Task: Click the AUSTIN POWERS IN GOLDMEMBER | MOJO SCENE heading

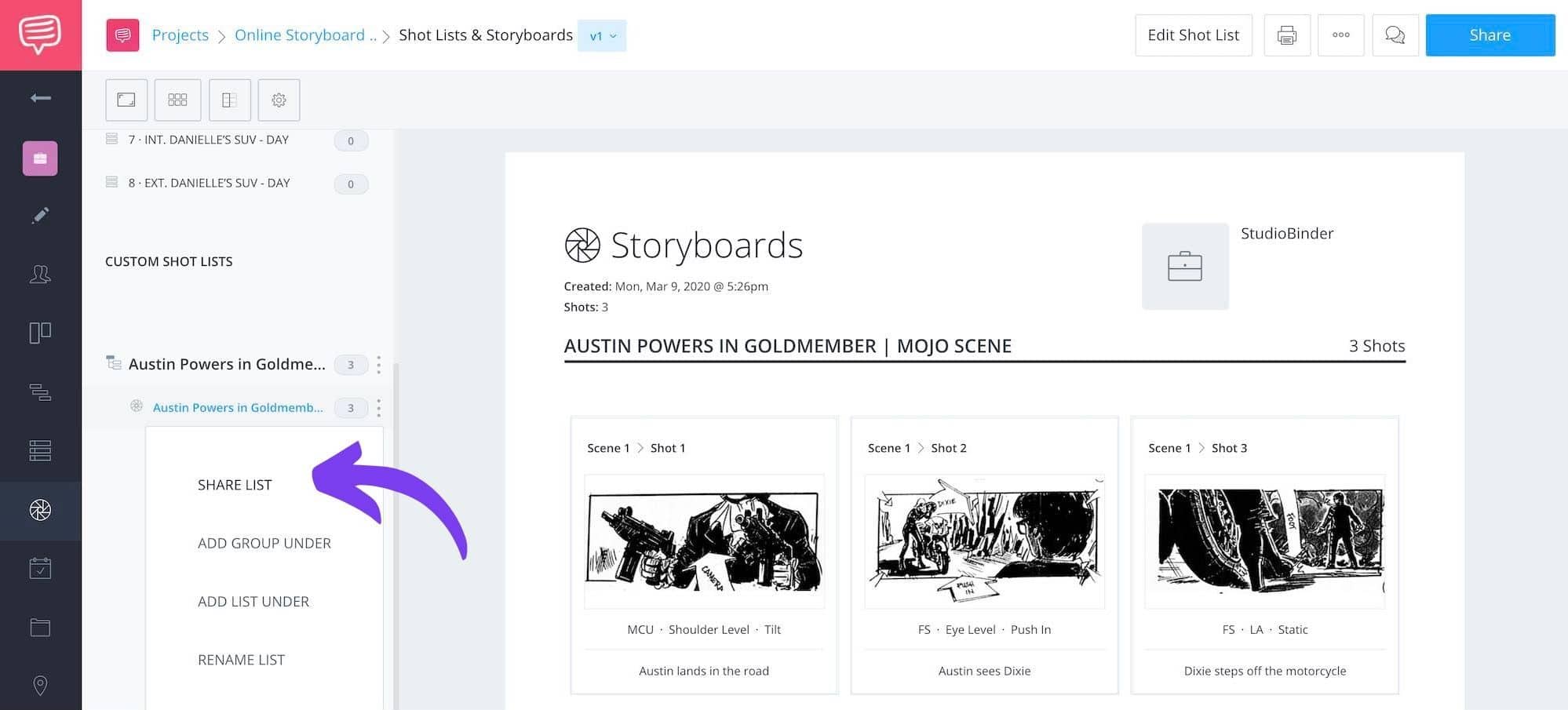Action: tap(788, 346)
